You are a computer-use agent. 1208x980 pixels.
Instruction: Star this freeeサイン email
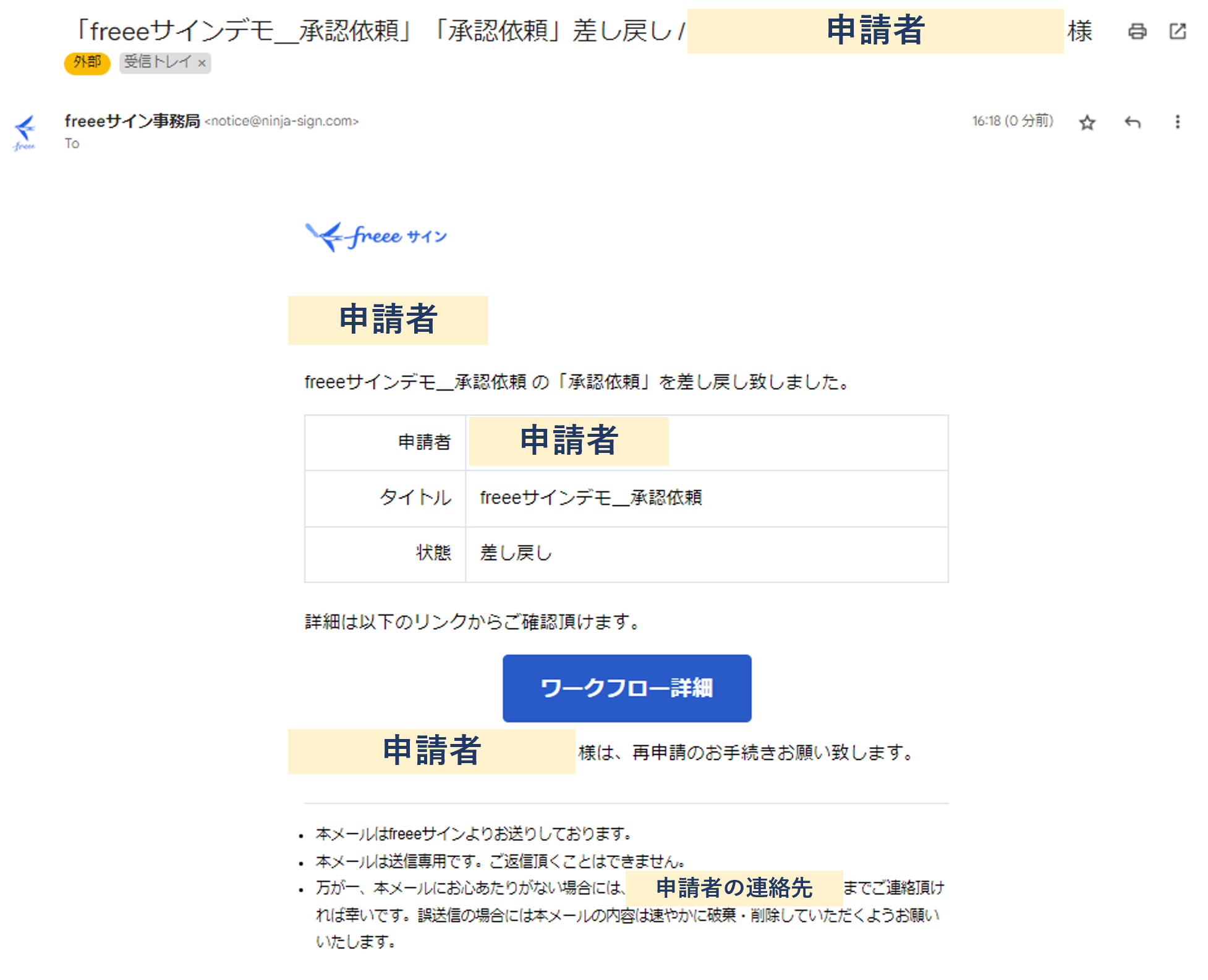(1087, 122)
